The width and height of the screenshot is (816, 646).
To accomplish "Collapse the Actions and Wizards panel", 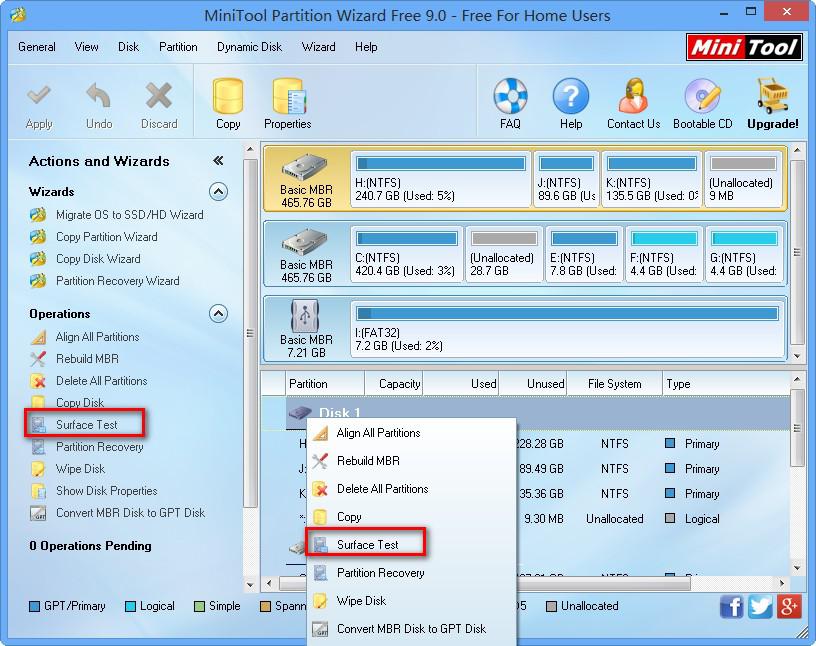I will [218, 161].
